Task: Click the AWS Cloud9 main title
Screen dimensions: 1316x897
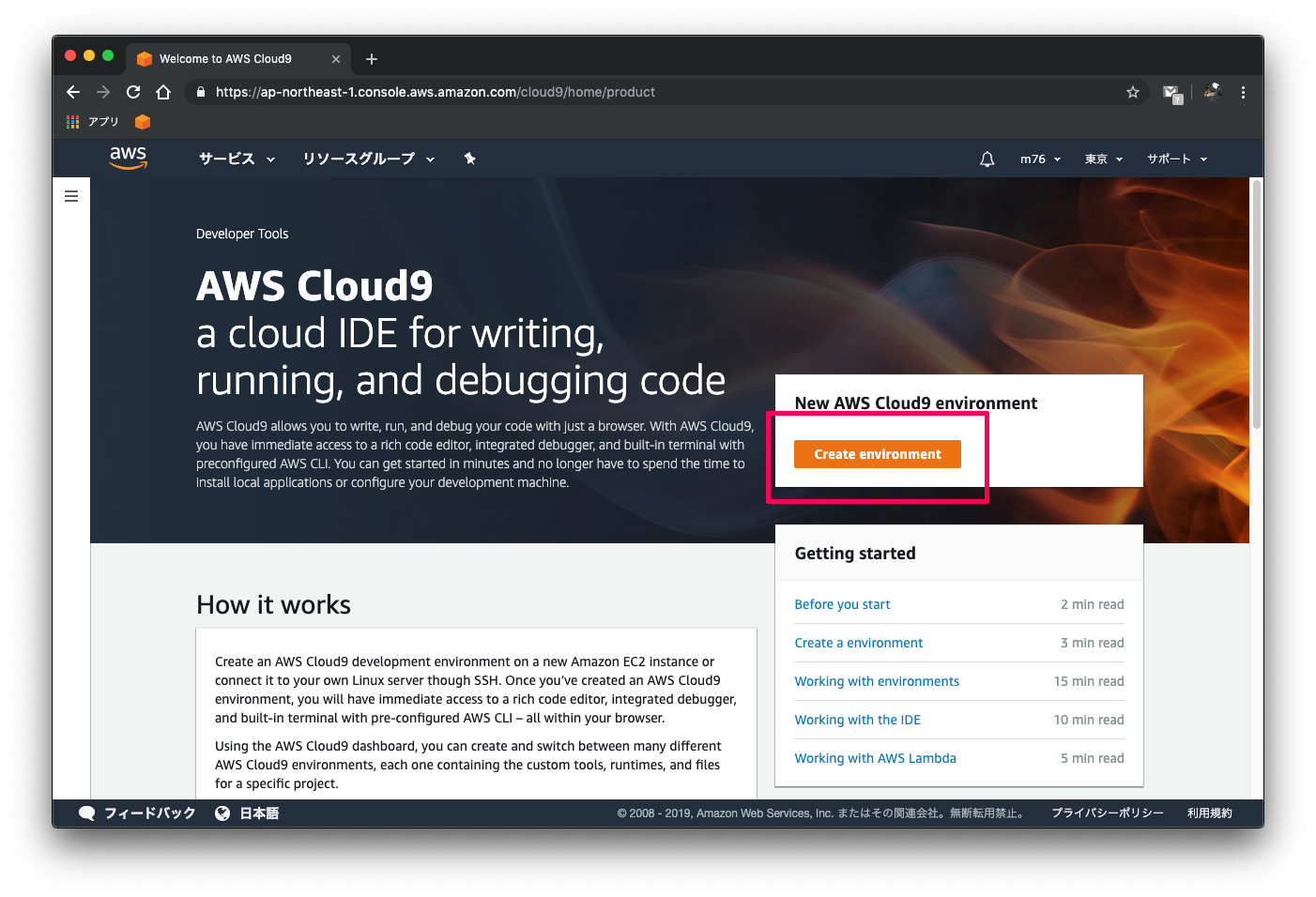Action: point(314,286)
